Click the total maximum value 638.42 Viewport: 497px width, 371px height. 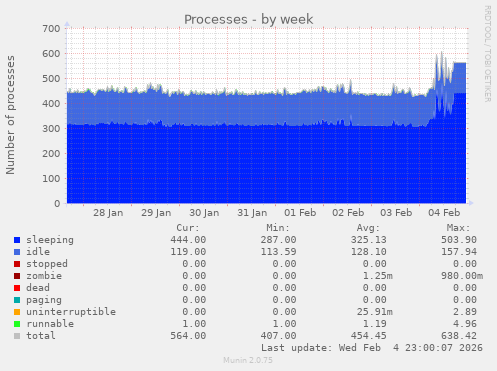point(459,336)
